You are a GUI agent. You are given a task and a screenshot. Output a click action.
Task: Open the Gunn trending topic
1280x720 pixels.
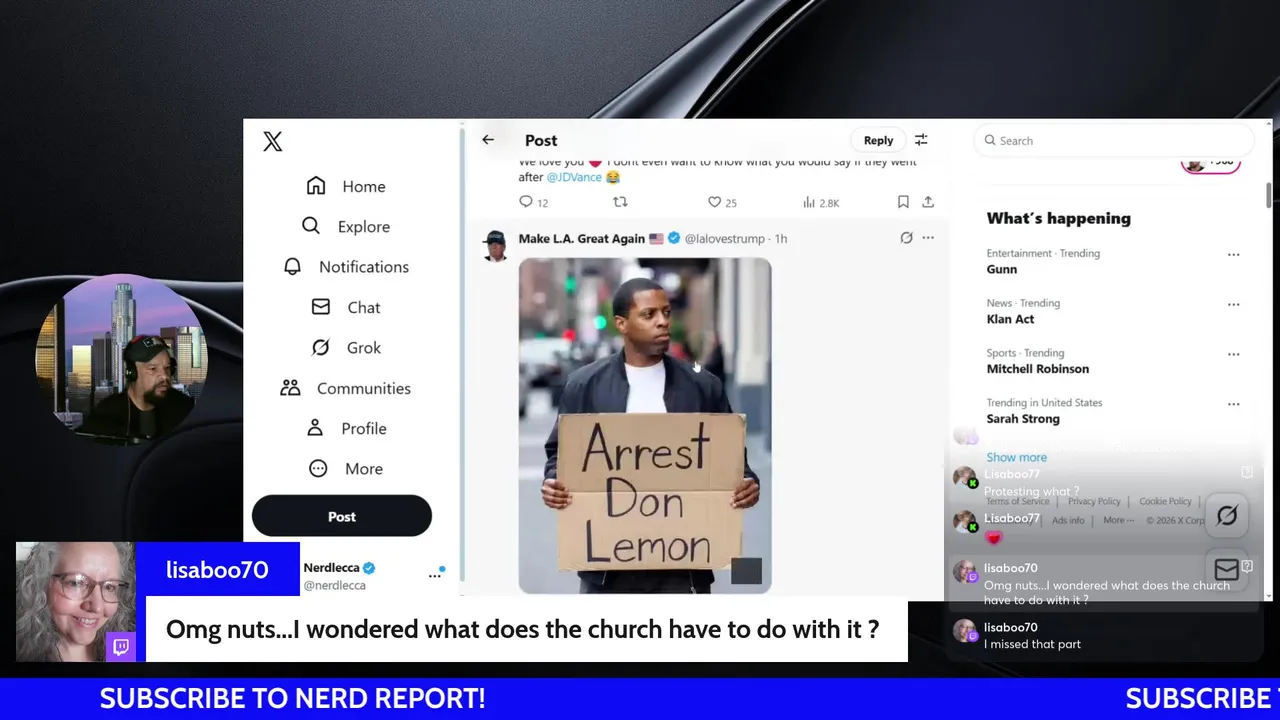coord(1002,269)
